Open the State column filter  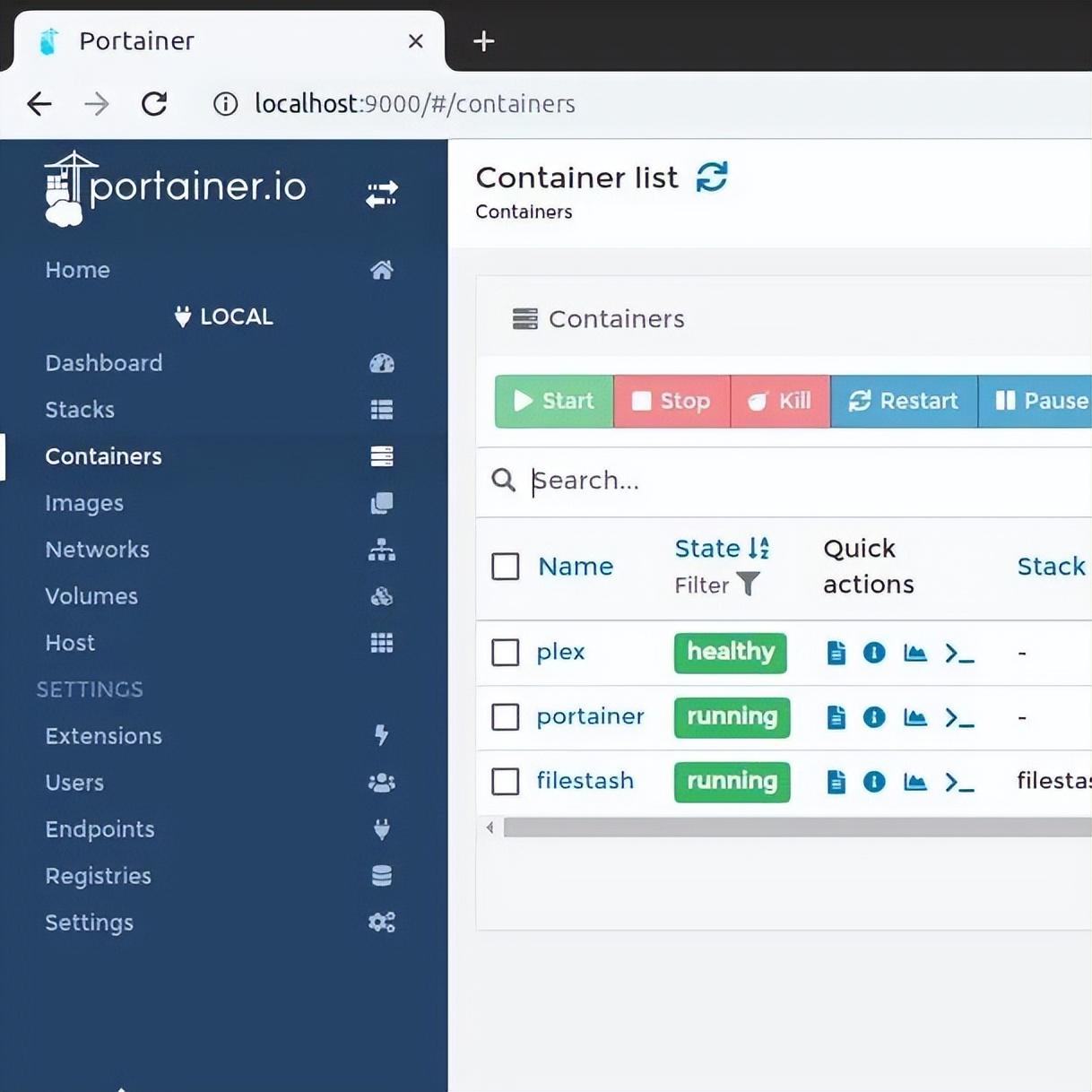(748, 585)
